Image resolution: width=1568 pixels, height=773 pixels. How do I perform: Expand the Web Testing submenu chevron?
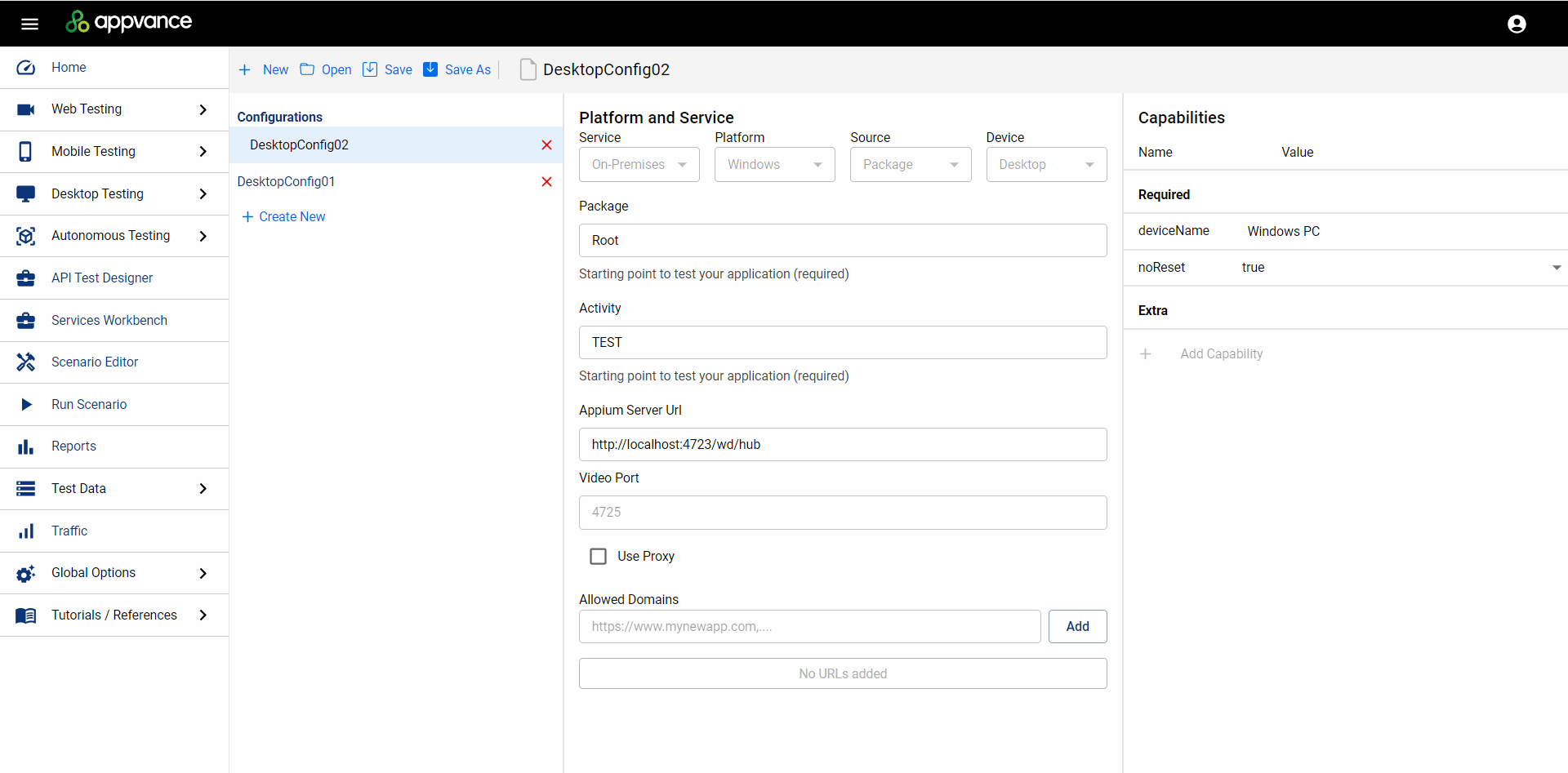[x=203, y=109]
